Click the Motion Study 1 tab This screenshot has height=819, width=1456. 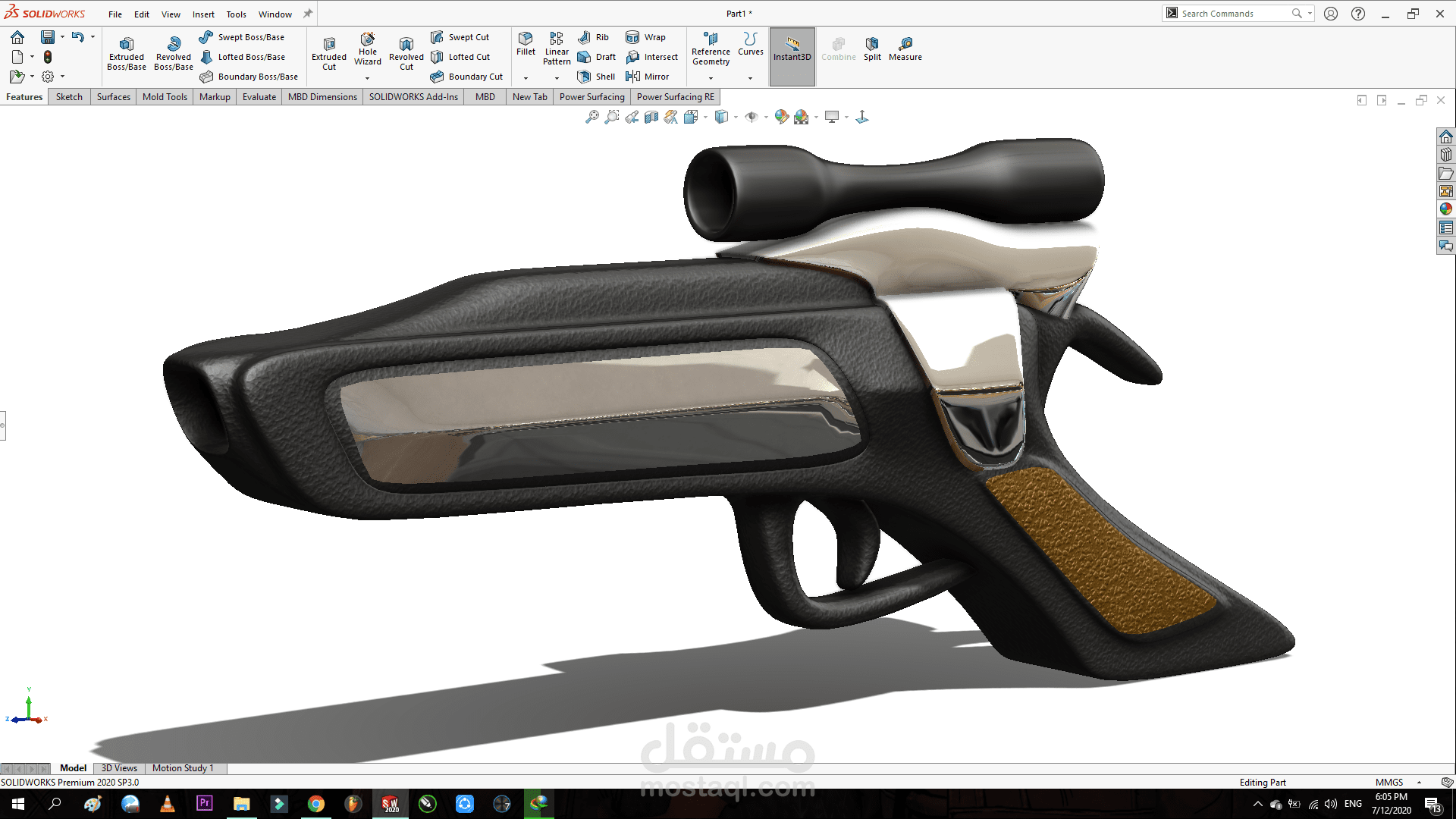click(183, 768)
